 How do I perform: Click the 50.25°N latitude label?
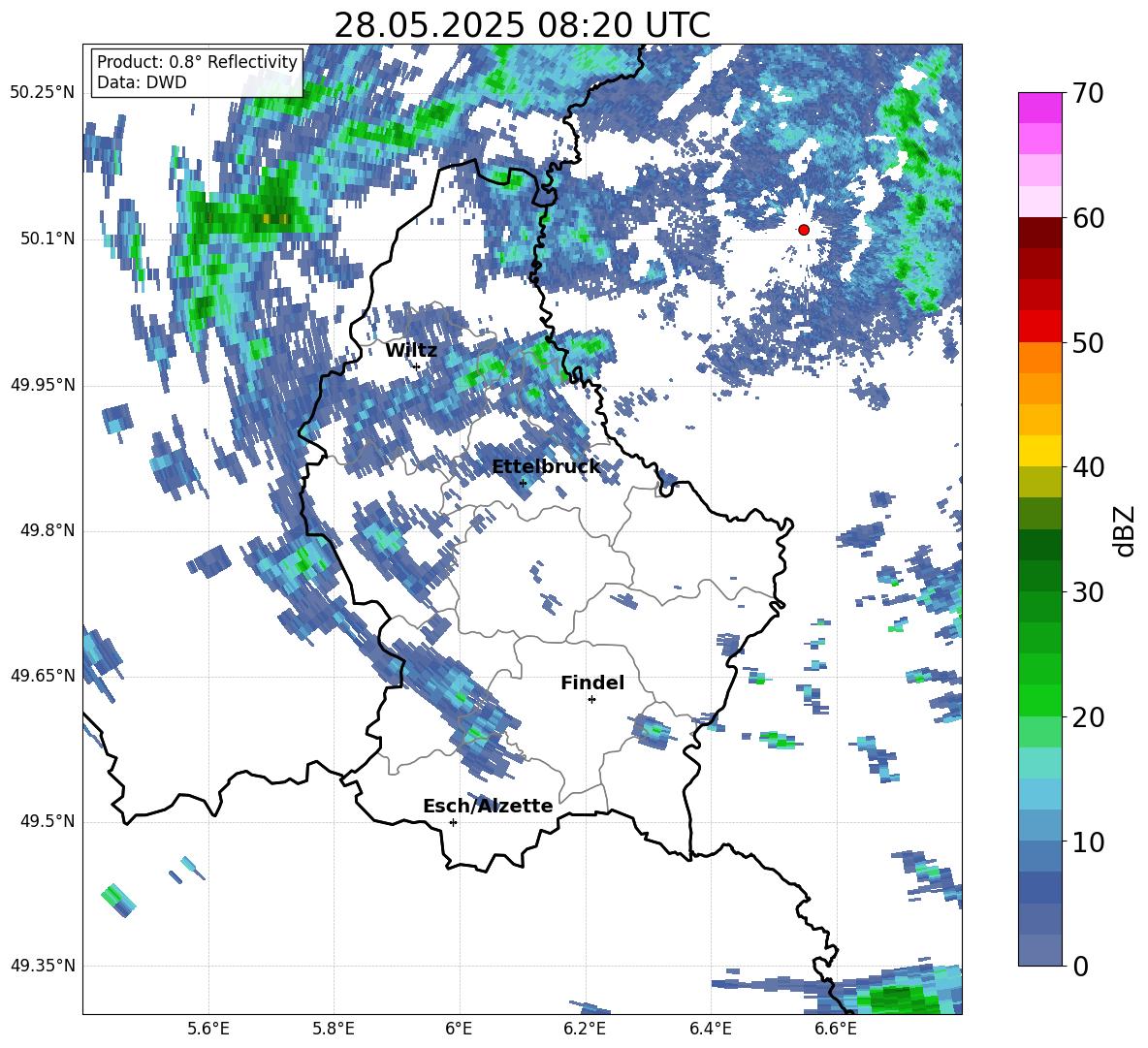click(x=43, y=93)
